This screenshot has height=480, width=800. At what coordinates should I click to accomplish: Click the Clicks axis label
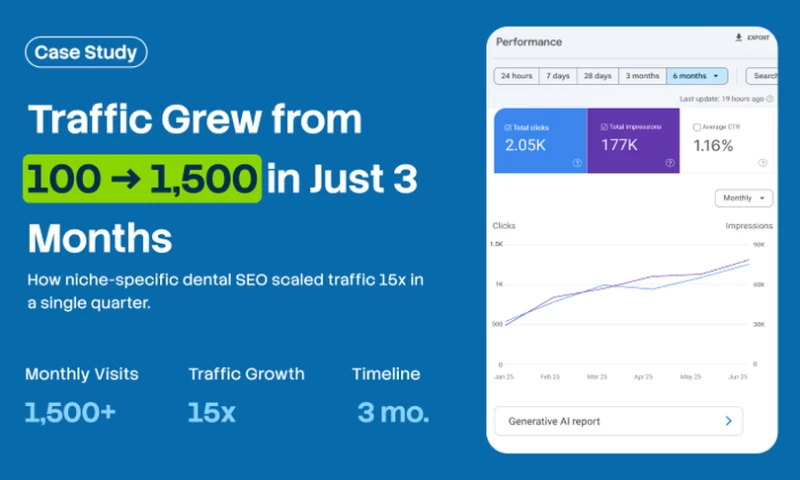click(504, 225)
